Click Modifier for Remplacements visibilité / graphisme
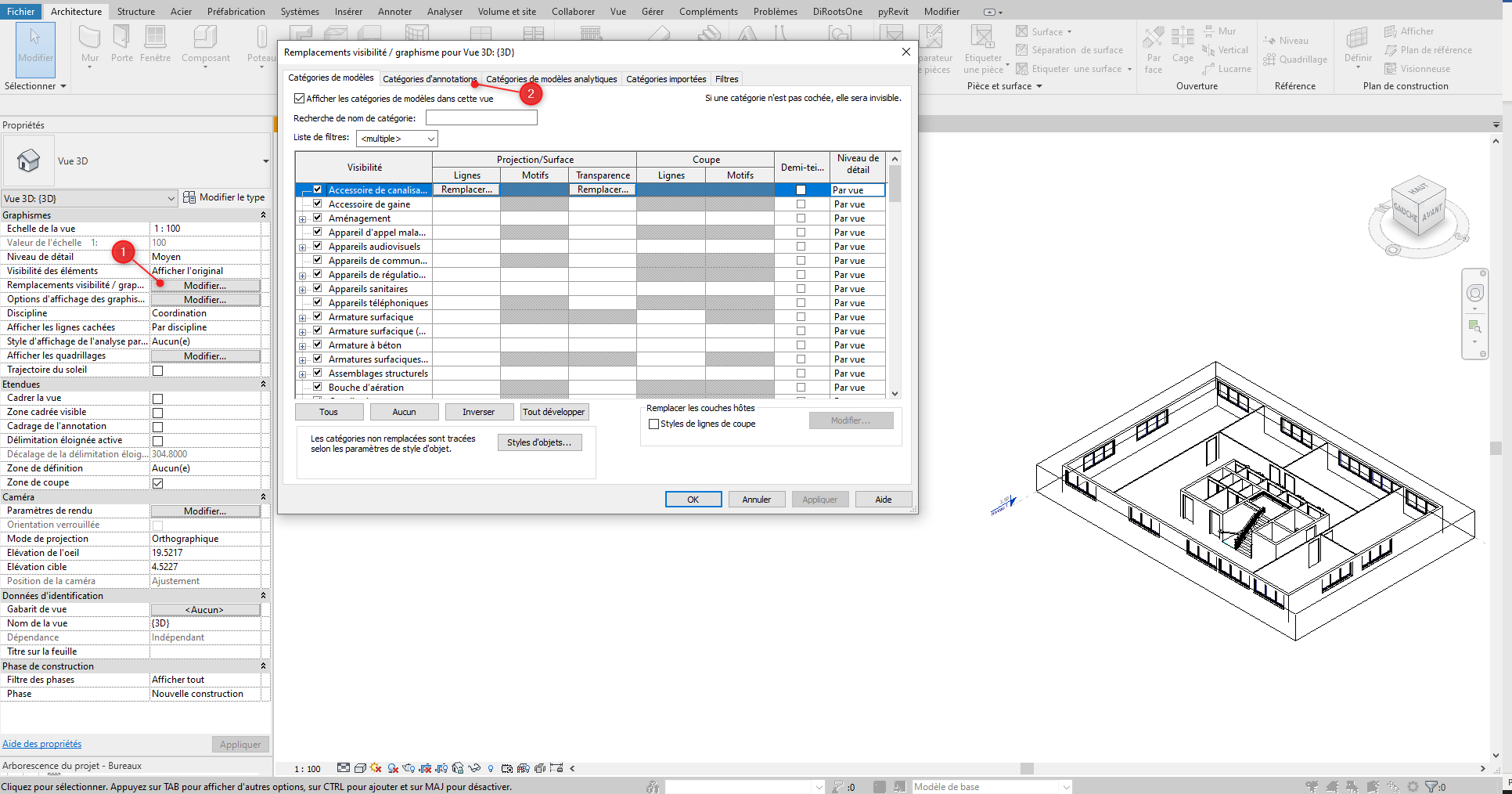The height and width of the screenshot is (794, 1512). [x=205, y=286]
